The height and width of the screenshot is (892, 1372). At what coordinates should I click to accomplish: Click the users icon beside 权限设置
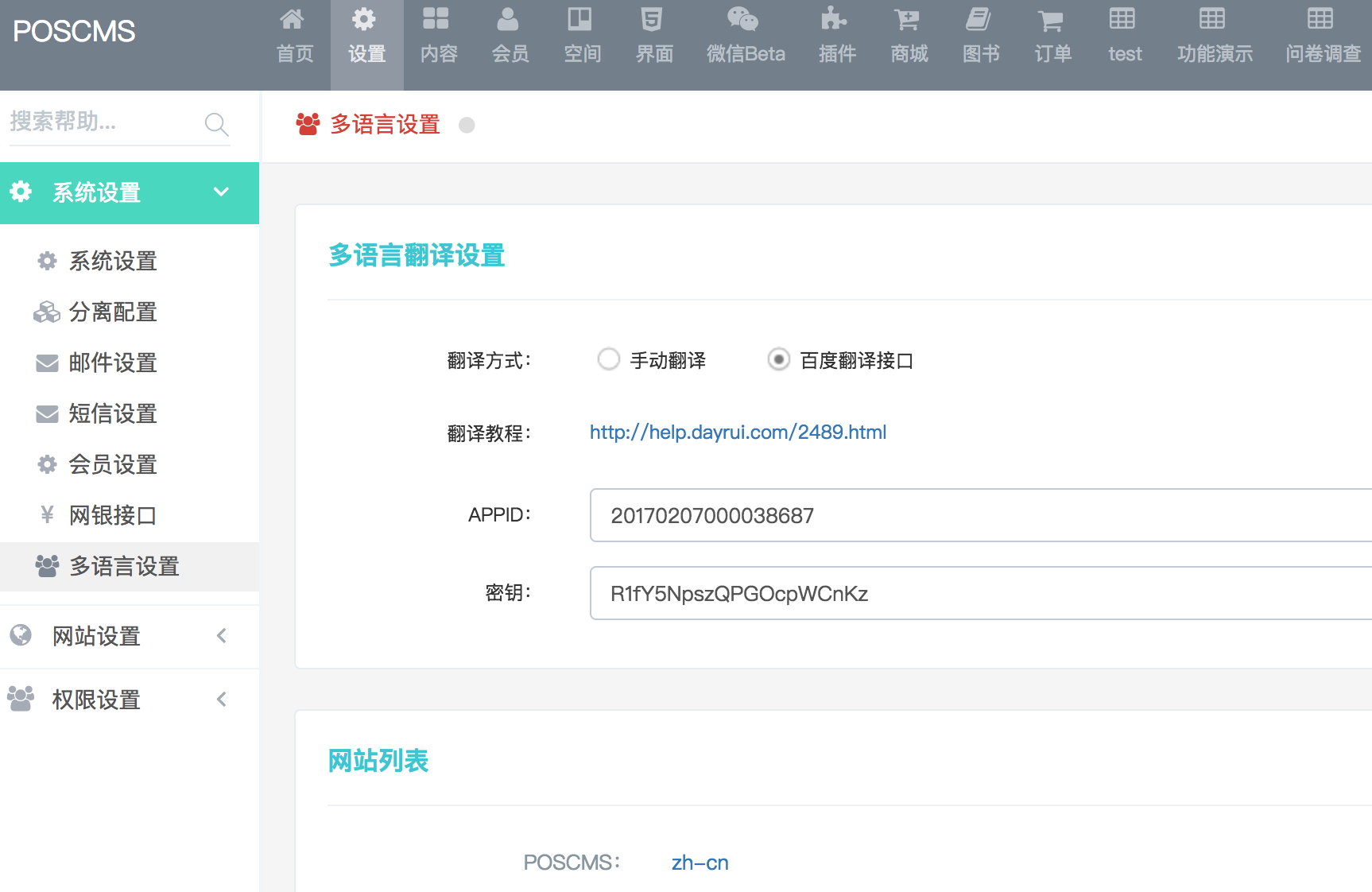[x=21, y=699]
